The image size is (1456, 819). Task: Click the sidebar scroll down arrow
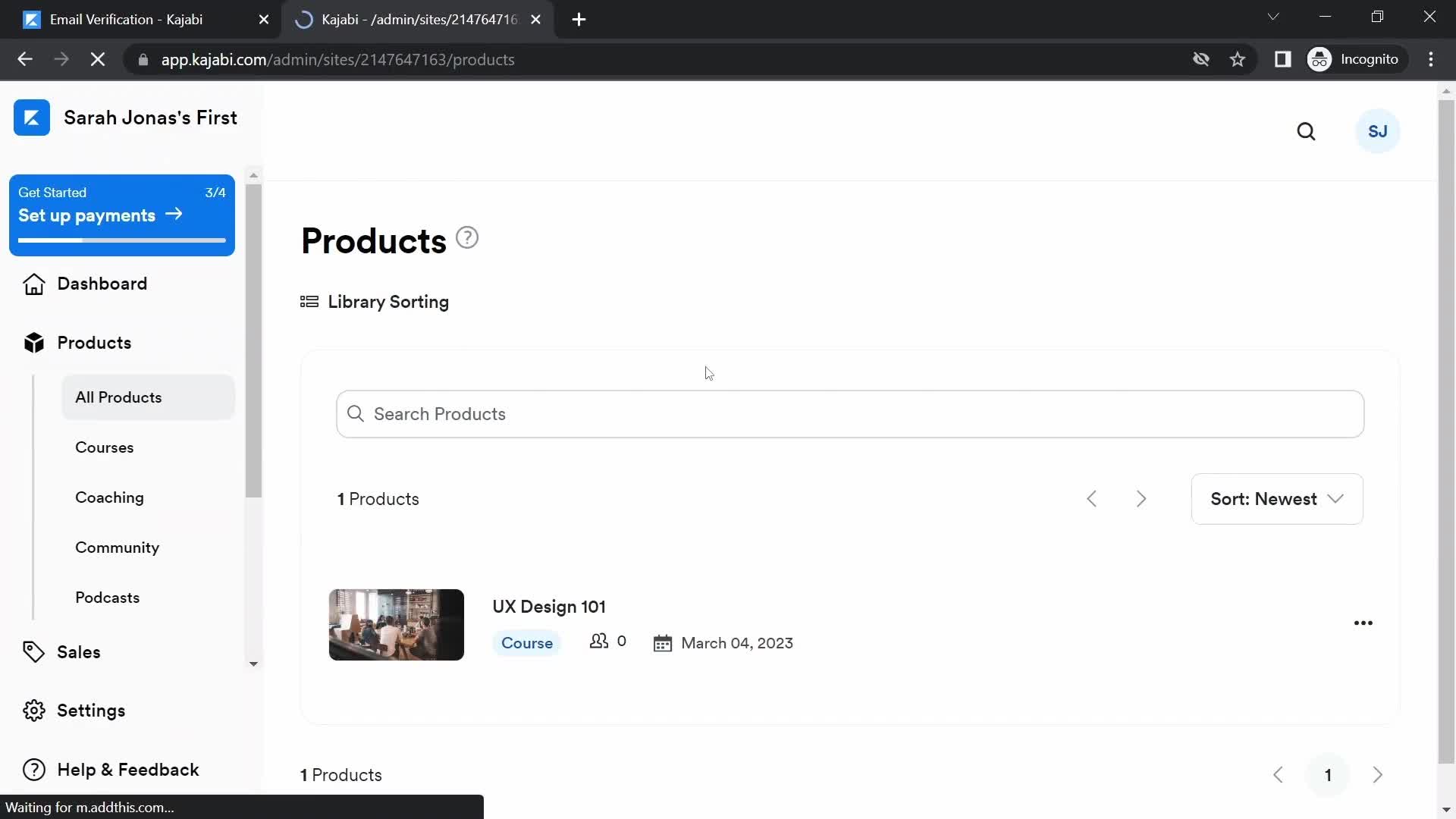[254, 664]
